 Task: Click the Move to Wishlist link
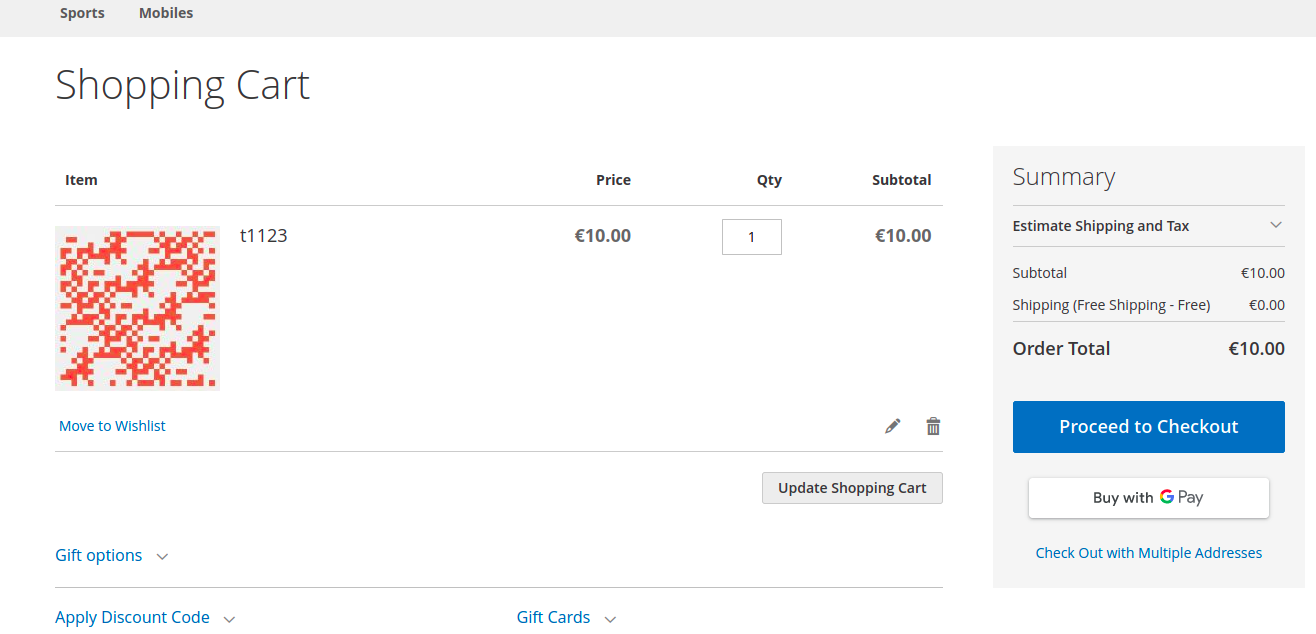pos(111,425)
